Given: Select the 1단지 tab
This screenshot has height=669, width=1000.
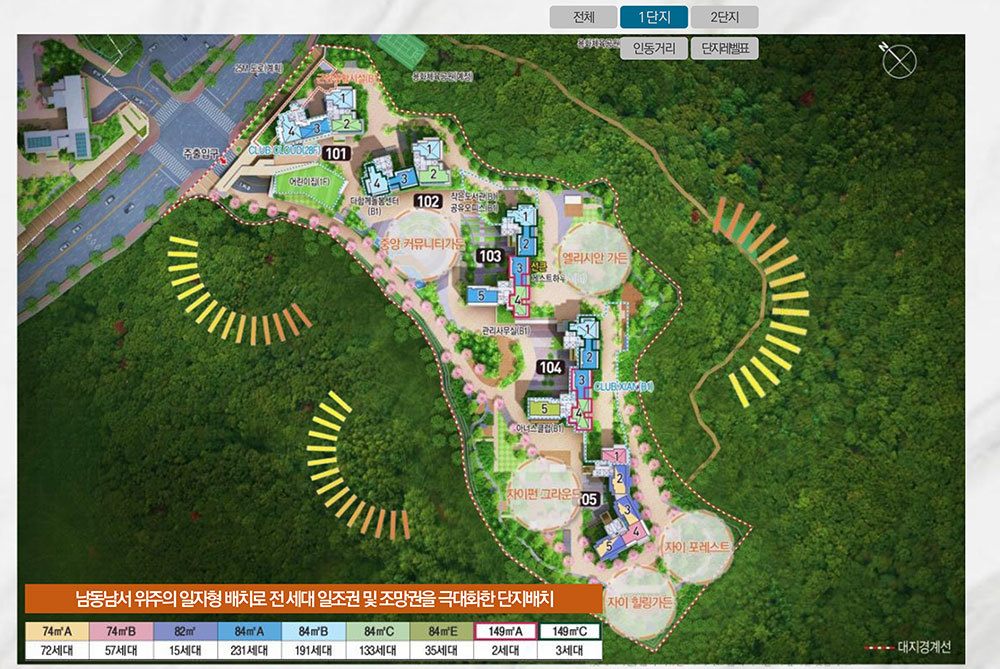Looking at the screenshot, I should [654, 17].
